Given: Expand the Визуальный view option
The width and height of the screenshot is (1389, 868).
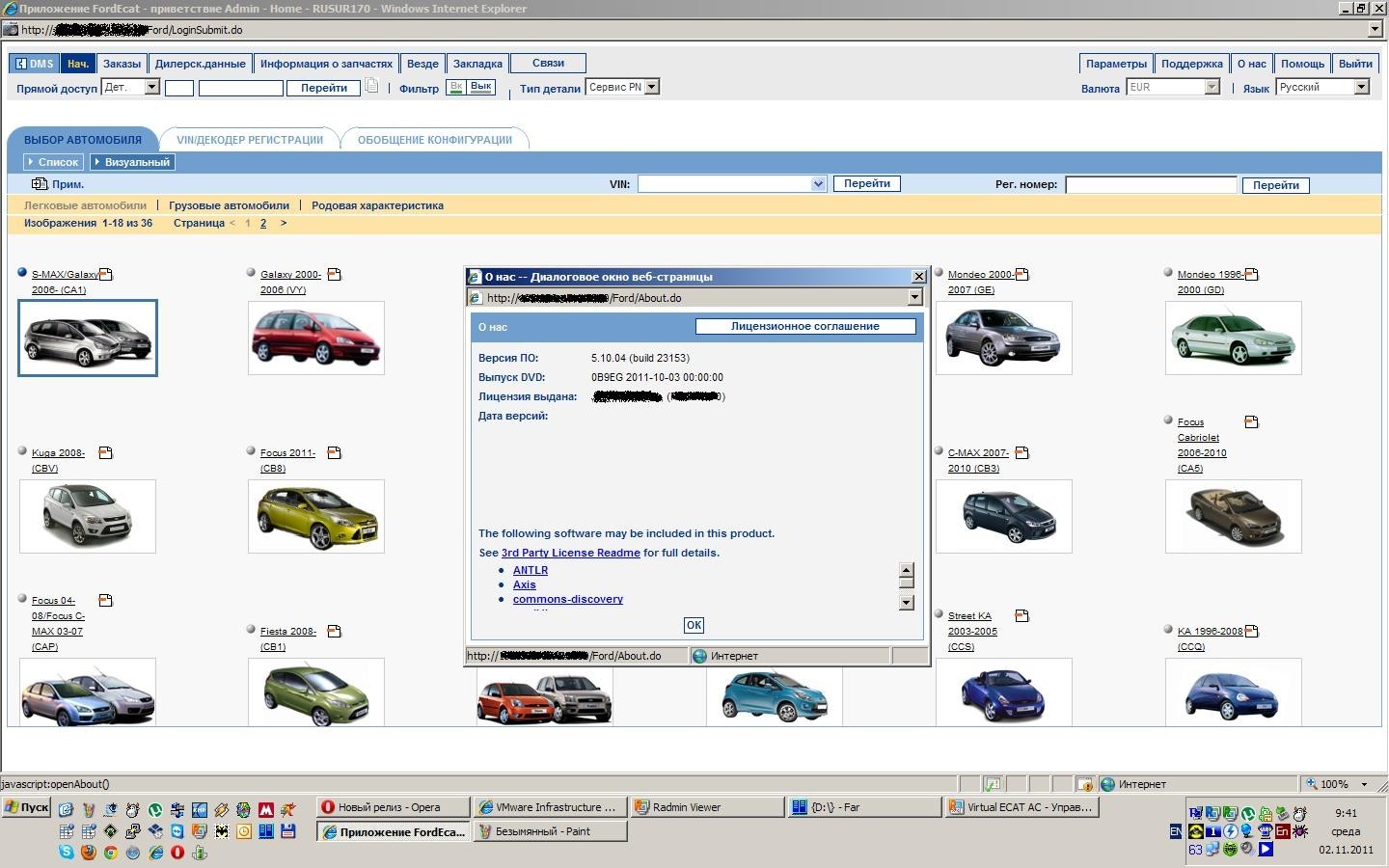Looking at the screenshot, I should click(x=132, y=162).
